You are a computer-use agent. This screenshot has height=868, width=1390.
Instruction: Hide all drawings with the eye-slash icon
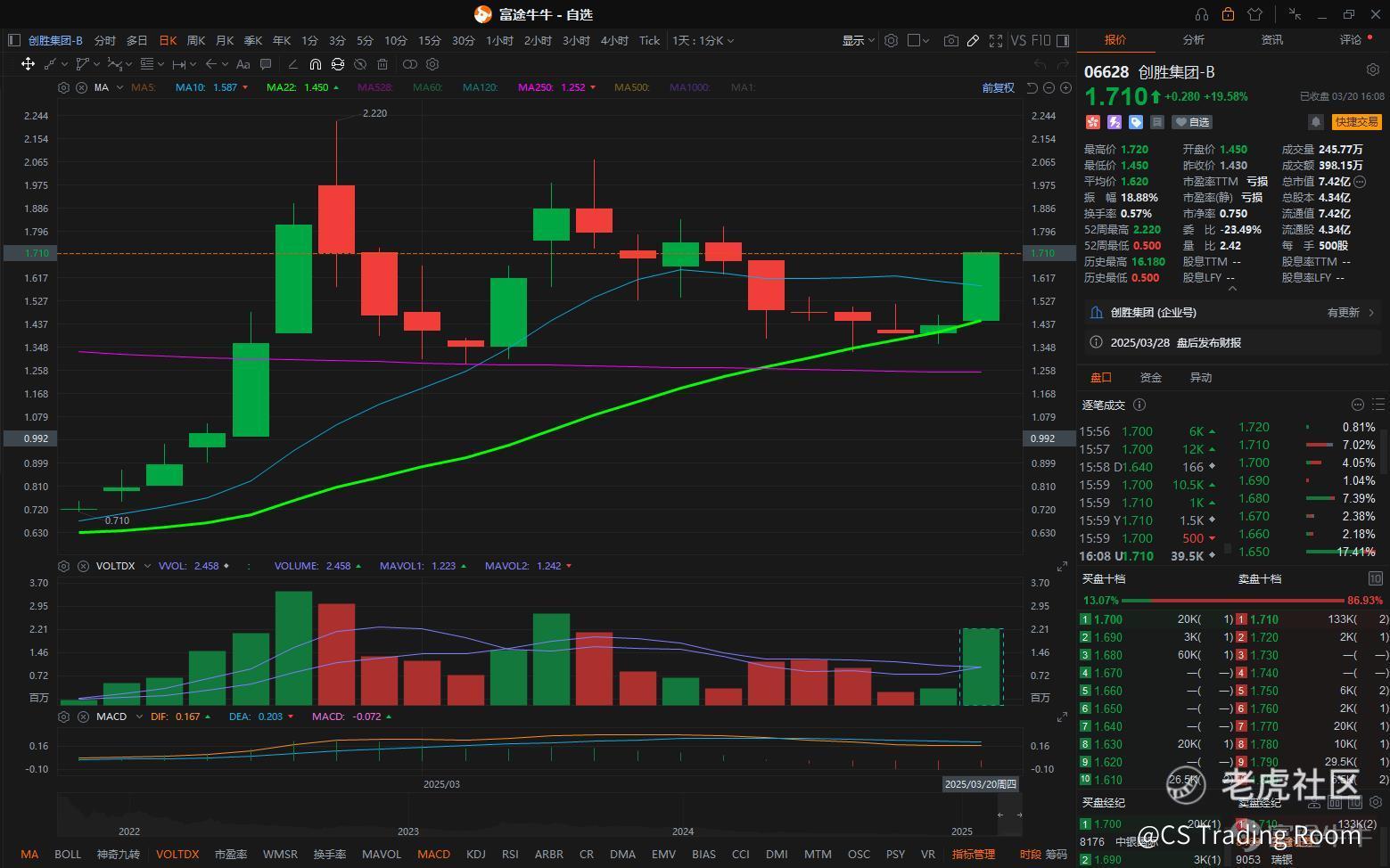point(360,64)
